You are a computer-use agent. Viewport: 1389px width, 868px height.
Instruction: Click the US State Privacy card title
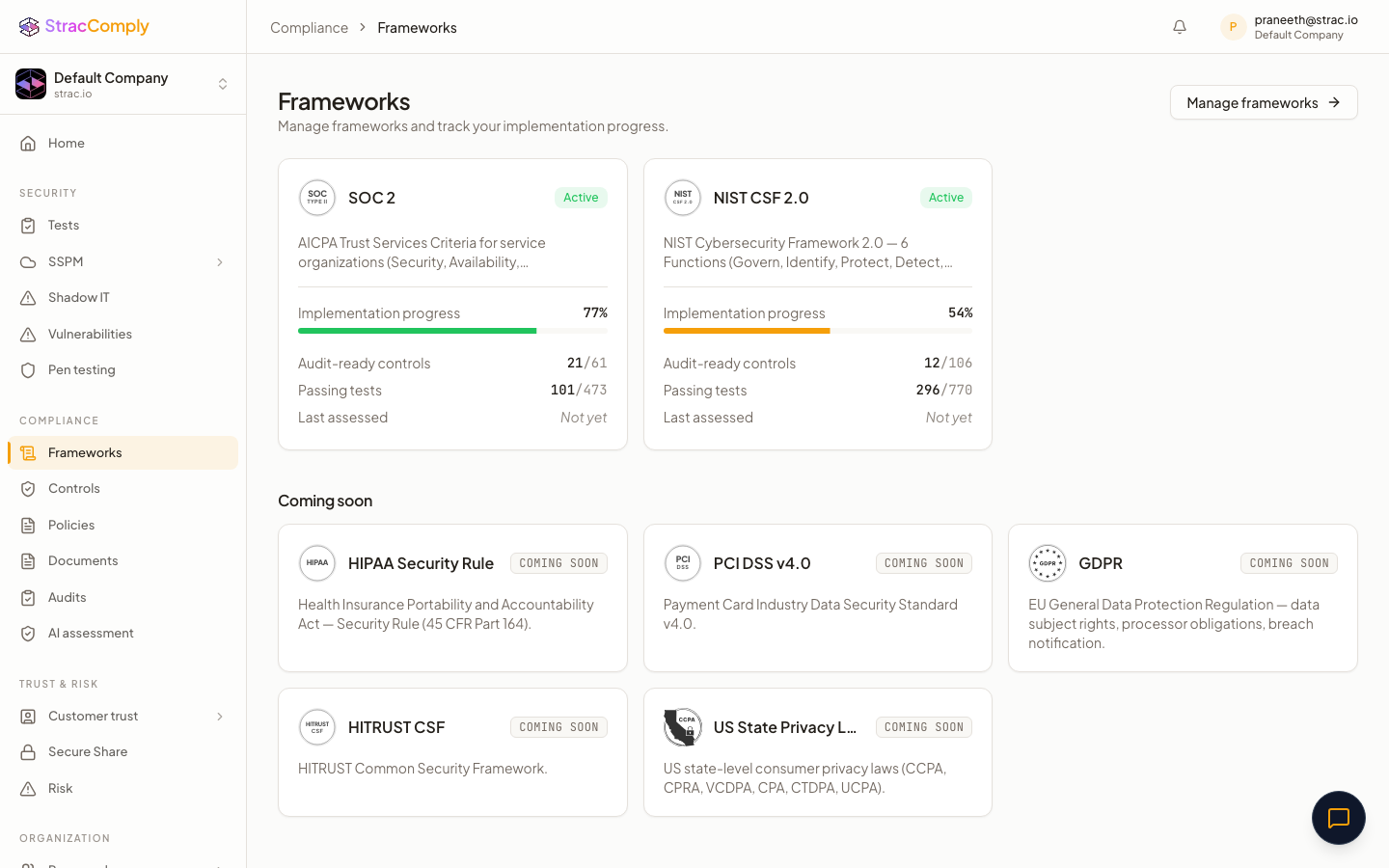click(x=784, y=727)
